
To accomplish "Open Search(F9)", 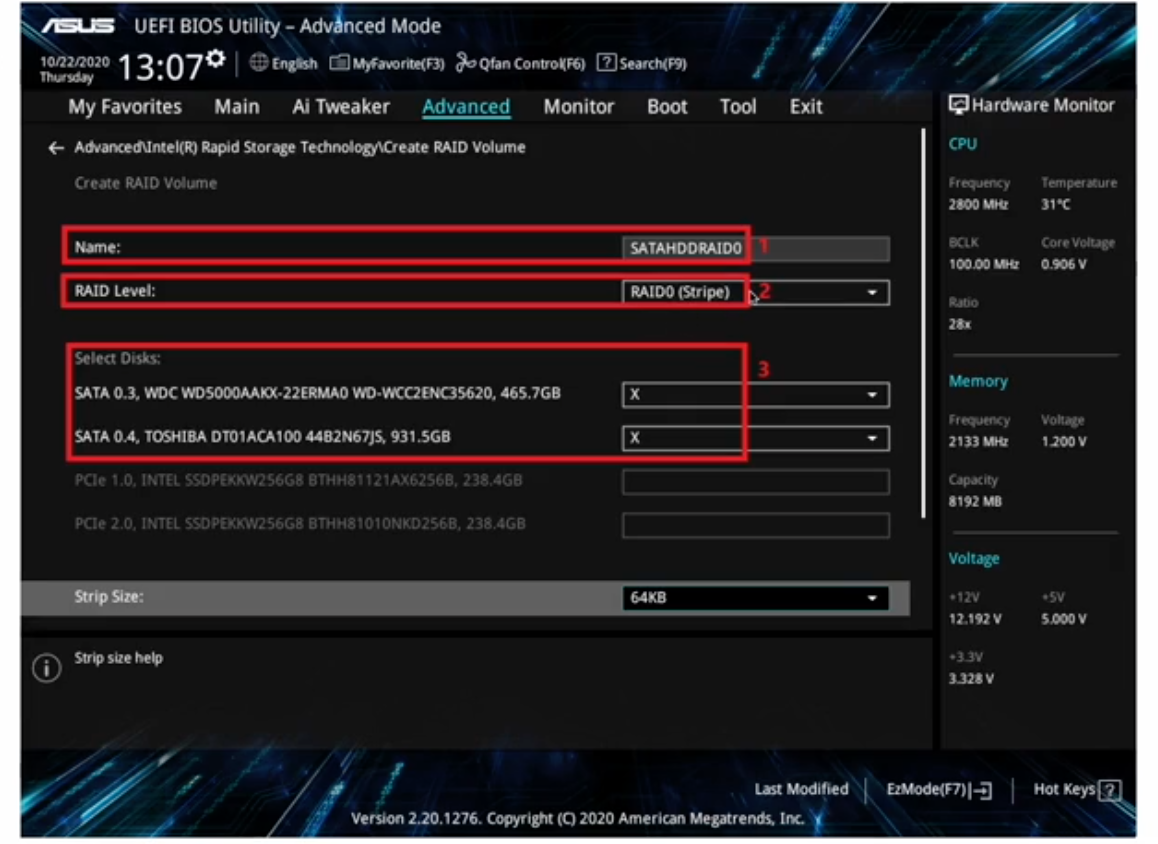I will (x=653, y=64).
